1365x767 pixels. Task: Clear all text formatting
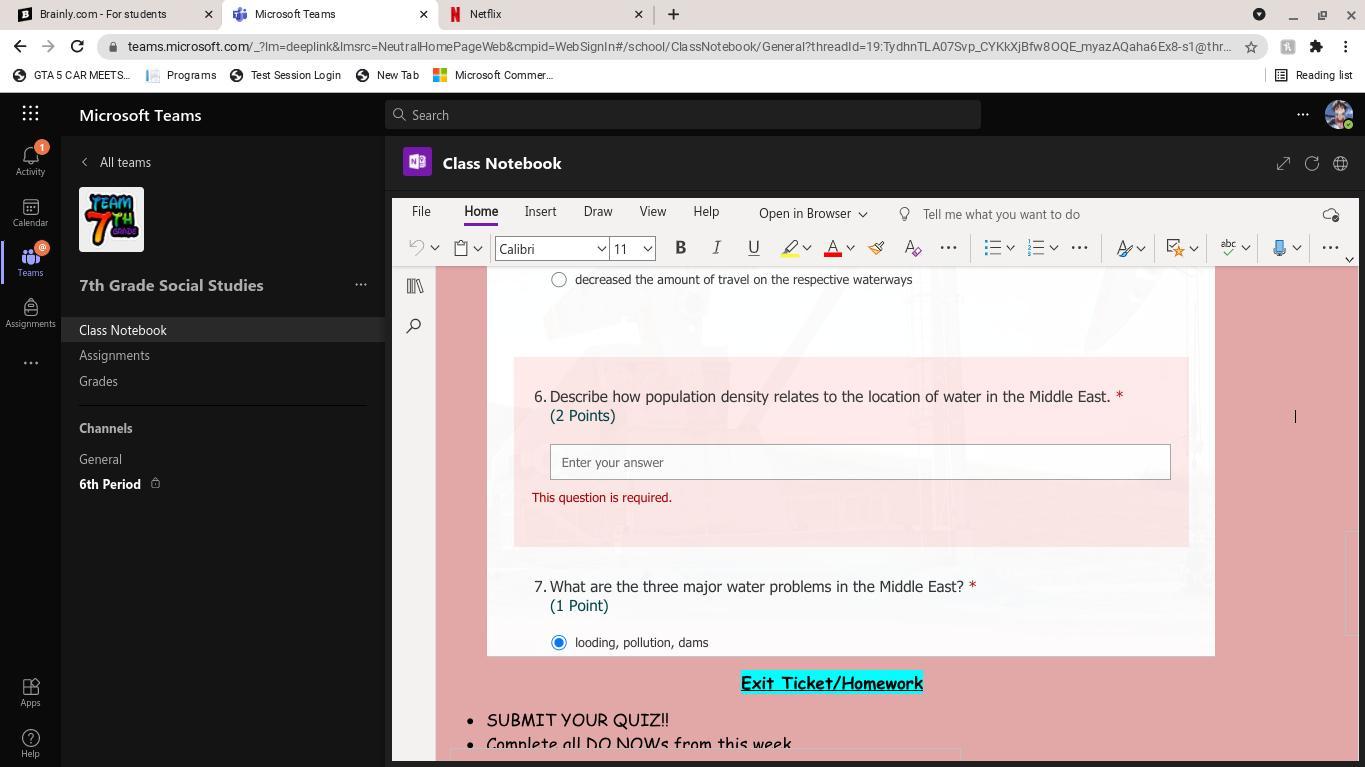pos(912,248)
